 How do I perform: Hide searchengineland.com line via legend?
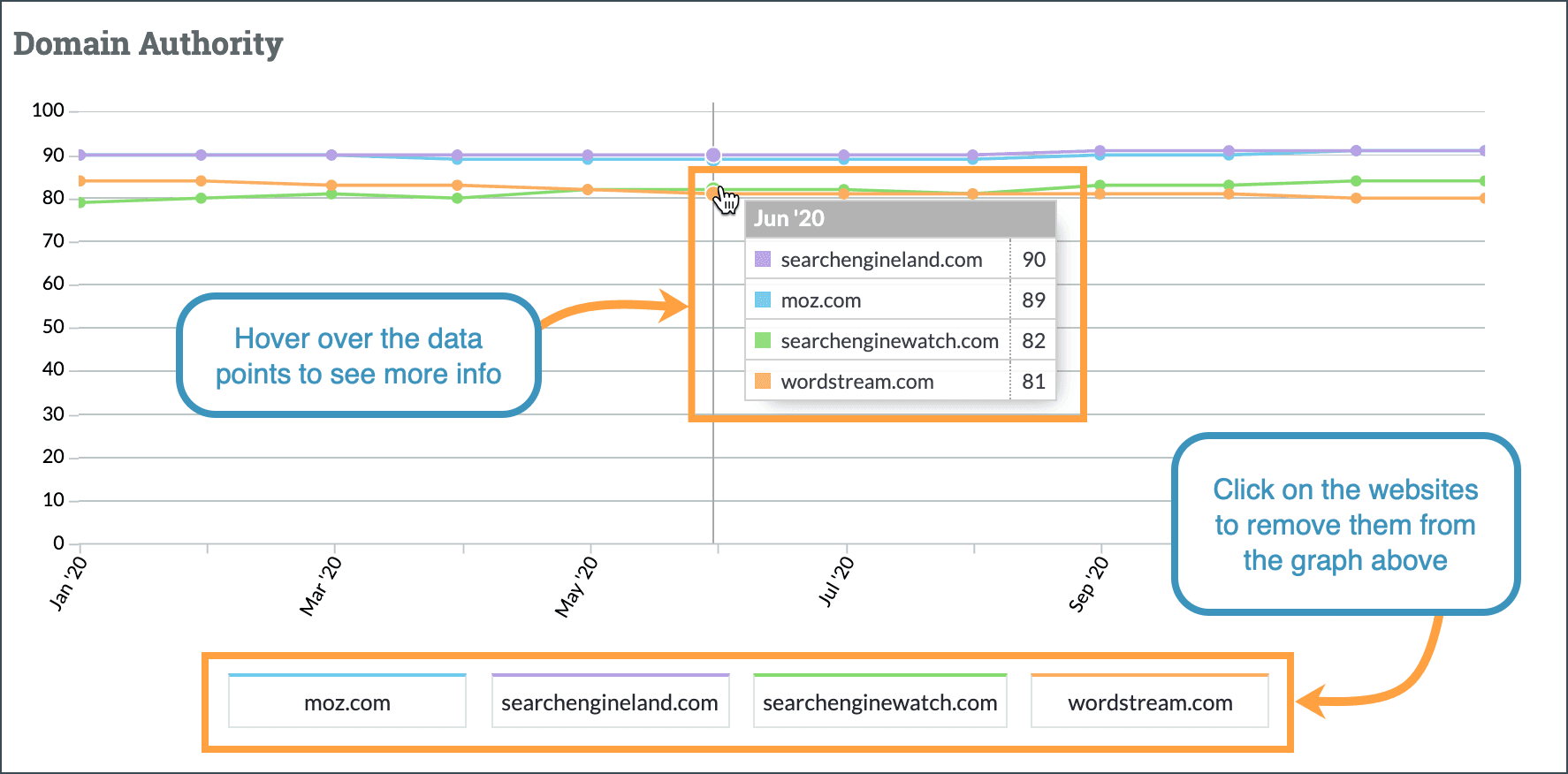tap(610, 702)
